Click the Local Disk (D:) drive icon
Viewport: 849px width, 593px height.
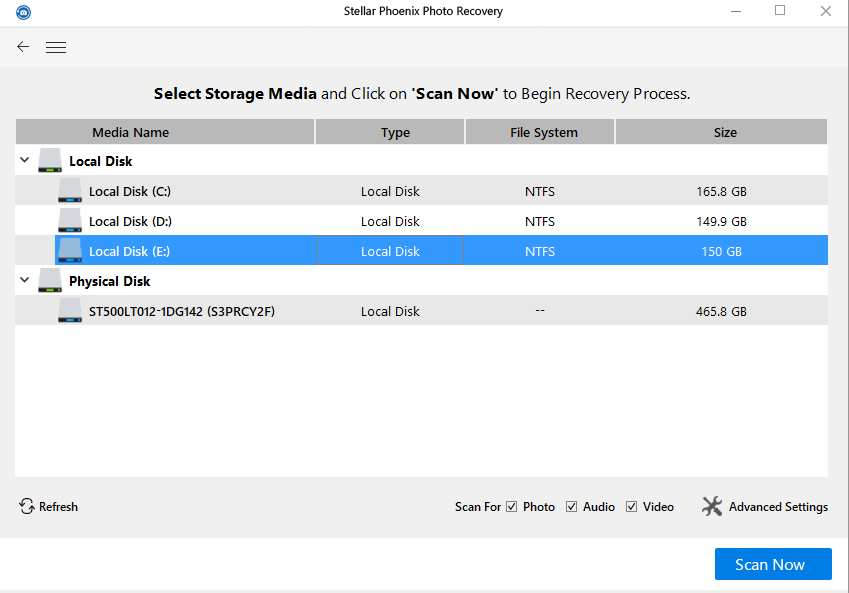click(x=70, y=221)
